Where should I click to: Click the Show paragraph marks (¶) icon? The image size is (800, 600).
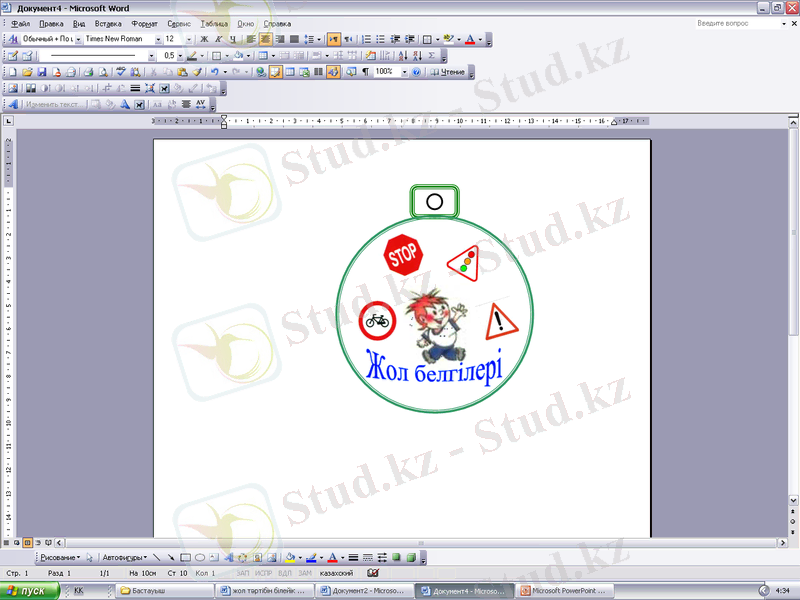pos(365,72)
